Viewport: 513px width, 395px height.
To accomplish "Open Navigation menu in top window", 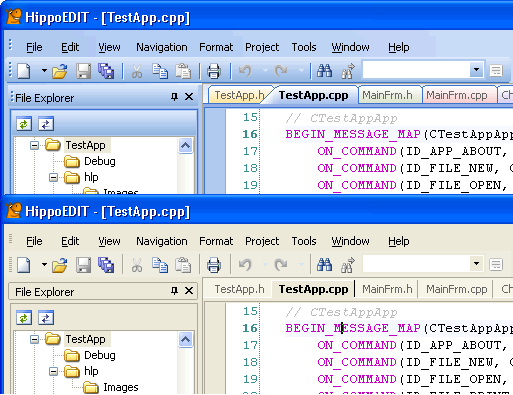I will tap(162, 47).
